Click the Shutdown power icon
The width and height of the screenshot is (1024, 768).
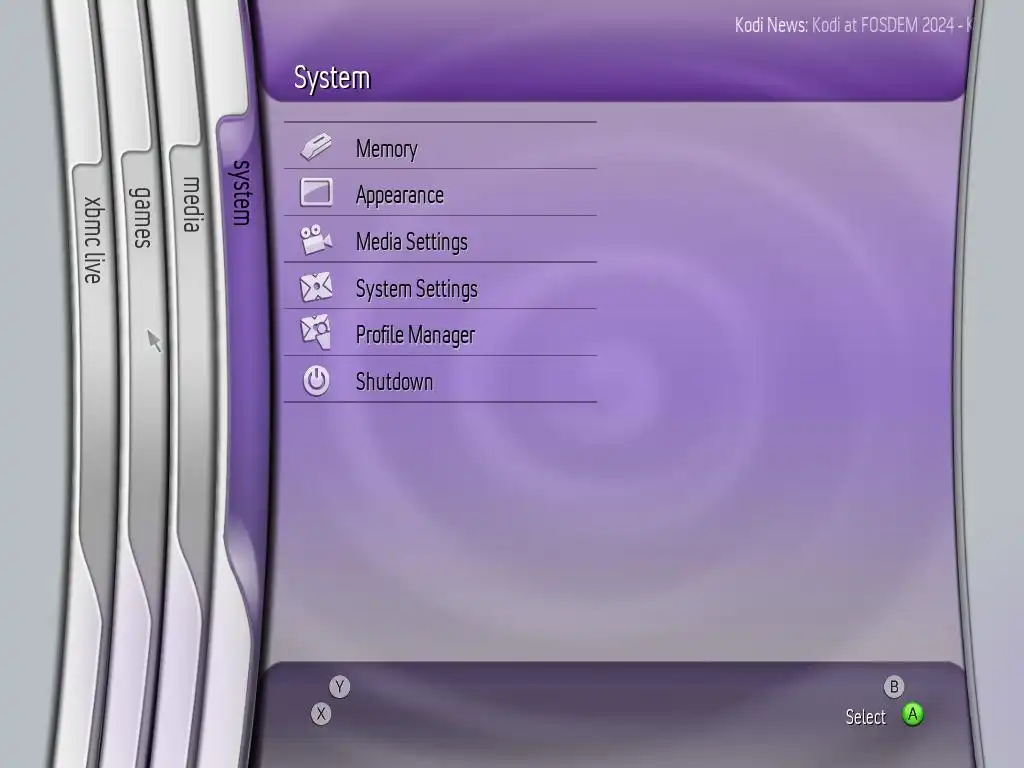tap(316, 380)
